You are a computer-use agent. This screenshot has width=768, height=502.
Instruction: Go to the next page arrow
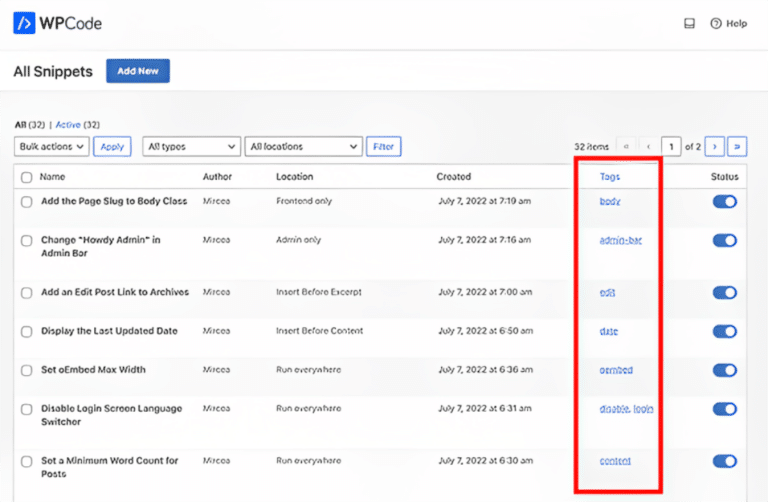click(x=714, y=147)
